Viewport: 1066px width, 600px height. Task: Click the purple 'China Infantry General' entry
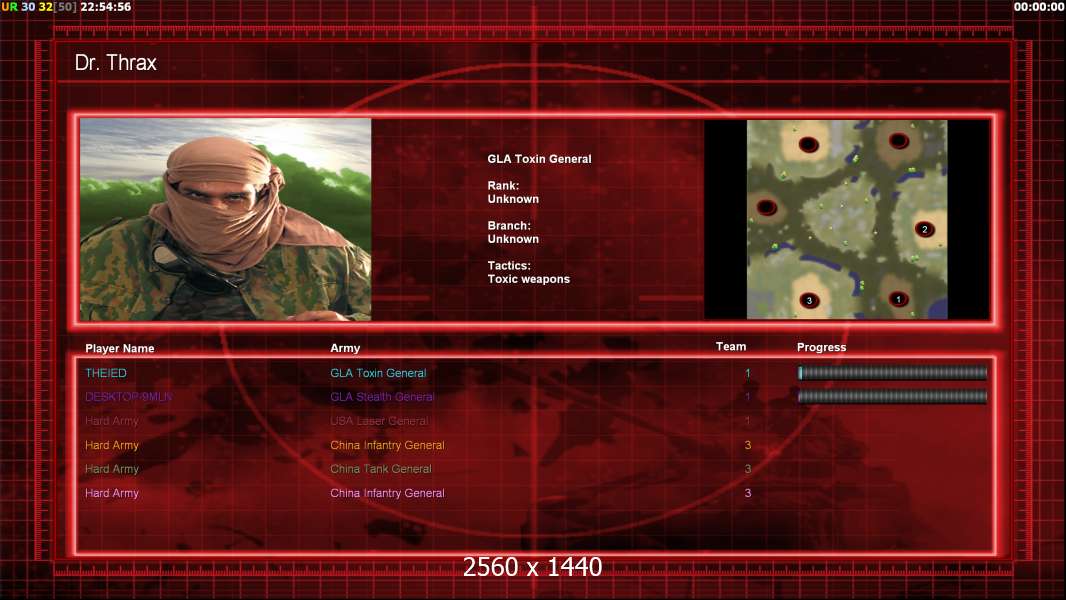pyautogui.click(x=387, y=493)
